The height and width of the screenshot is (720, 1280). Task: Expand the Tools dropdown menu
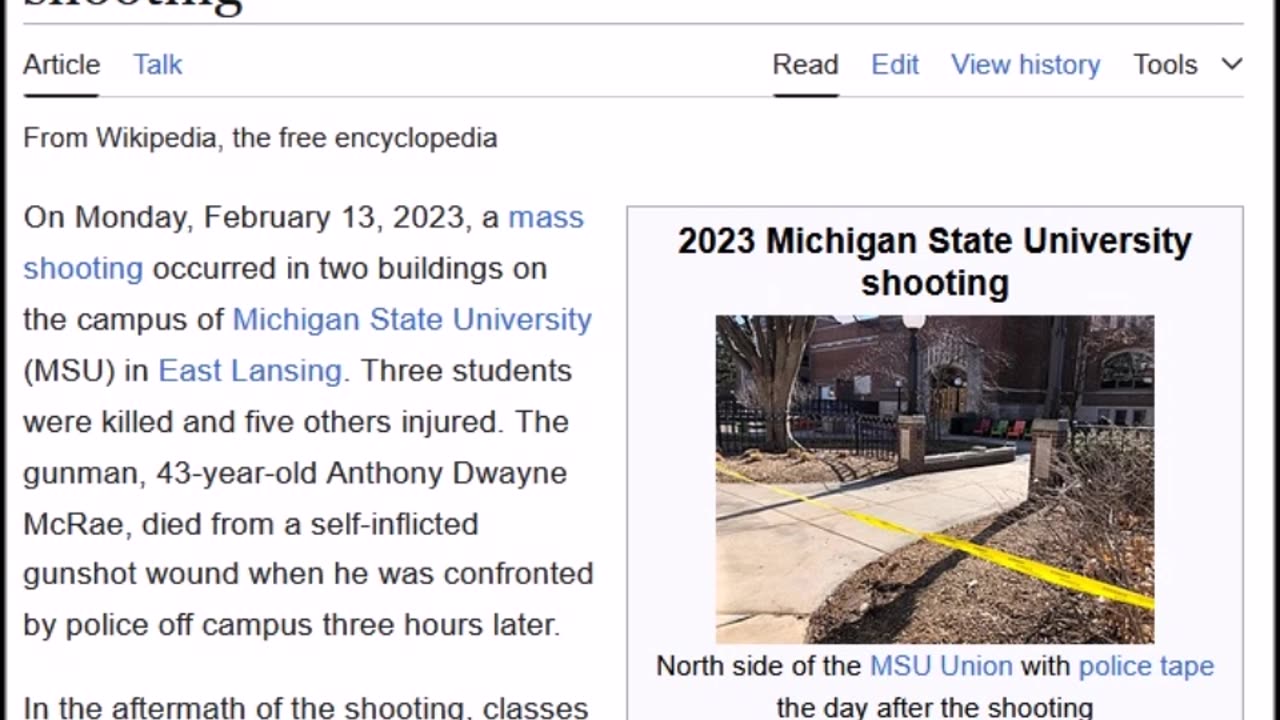point(1188,65)
